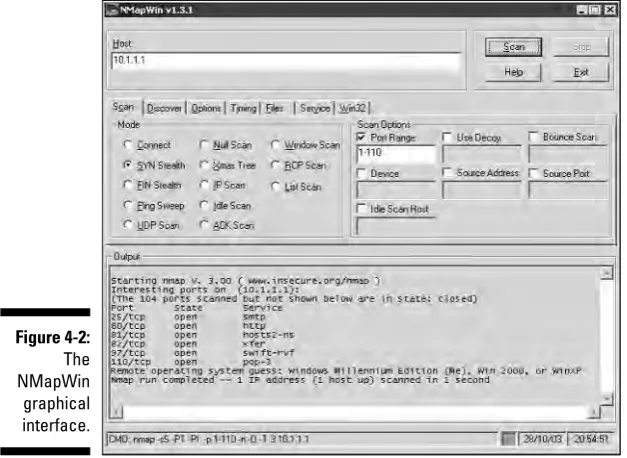The image size is (627, 458).
Task: Click the output horizontal scroll right arrow
Action: (x=594, y=412)
